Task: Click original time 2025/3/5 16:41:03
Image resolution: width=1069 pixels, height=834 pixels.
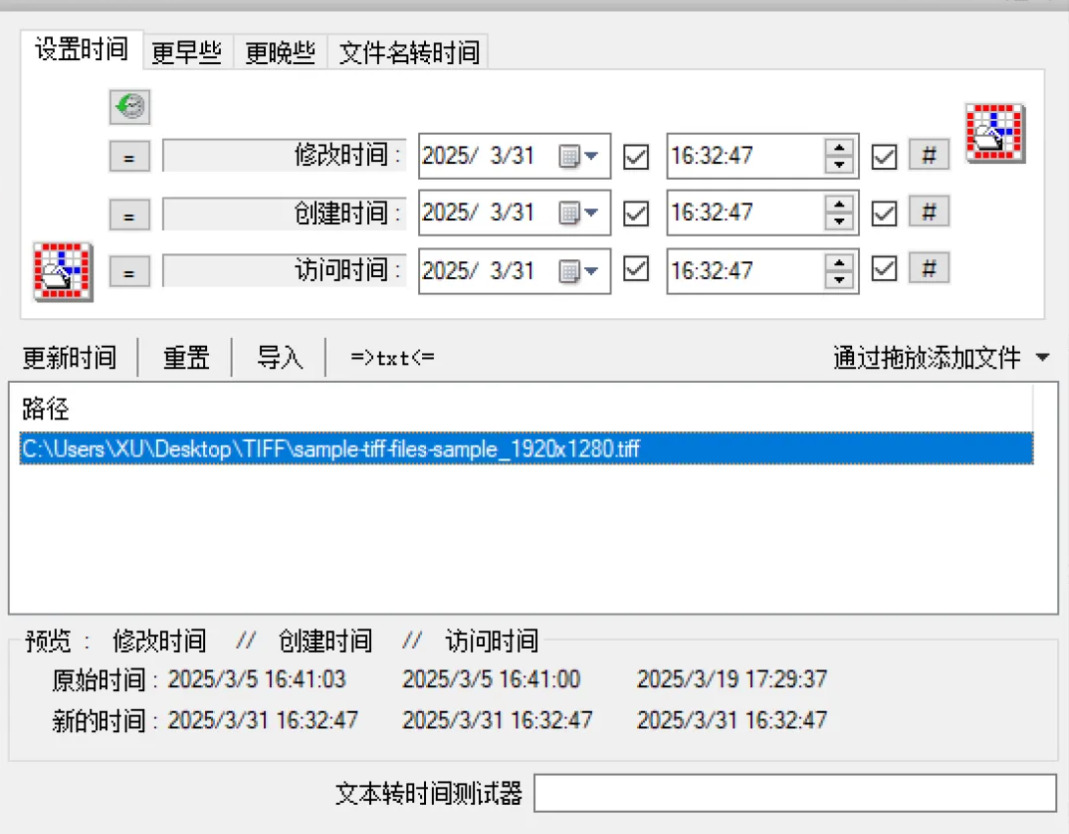Action: point(257,679)
